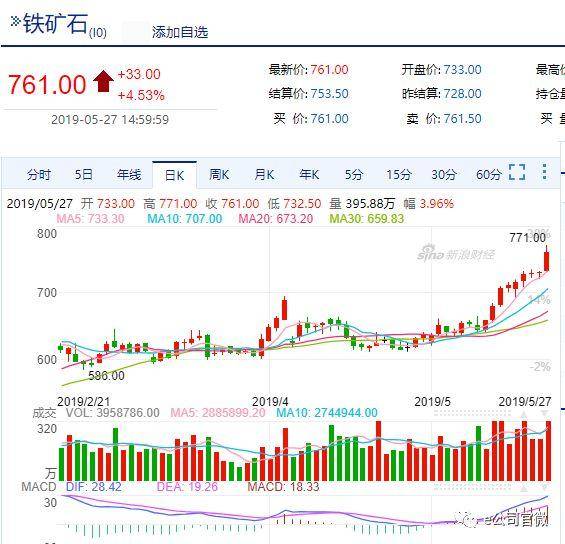Click the 2019/5 date axis label

pyautogui.click(x=432, y=401)
